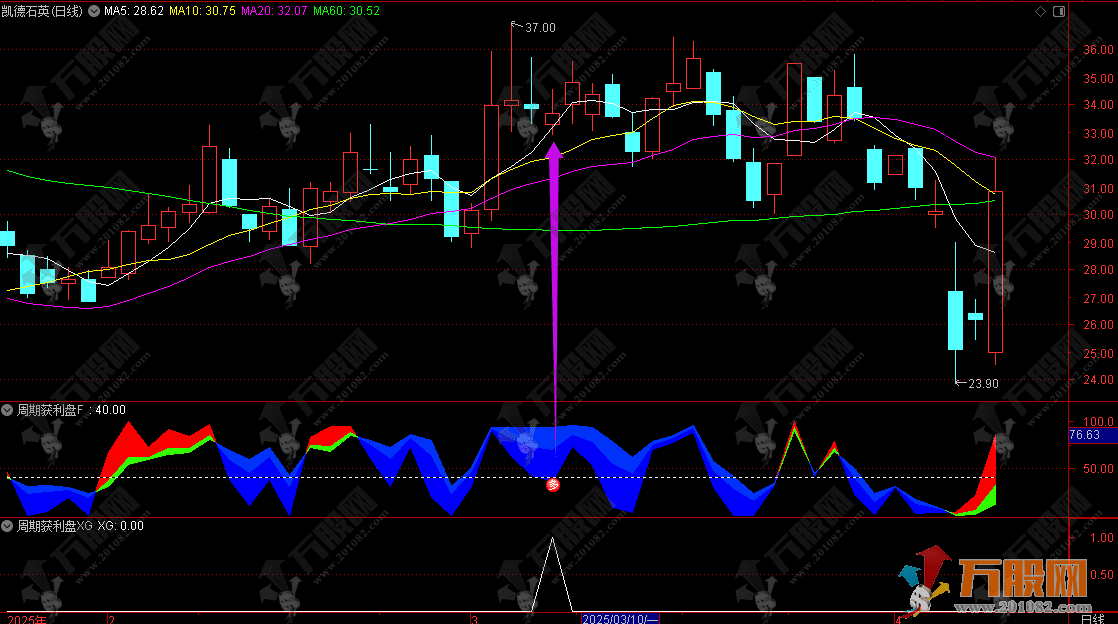This screenshot has width=1118, height=624.
Task: Click the red 多 signal marker
Action: 553,485
